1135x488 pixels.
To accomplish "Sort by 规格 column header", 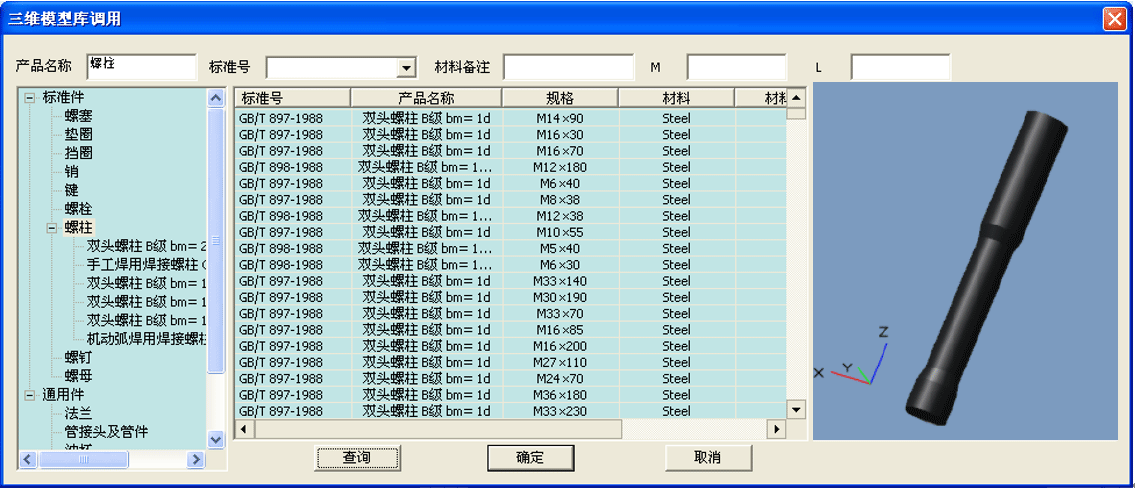I will click(x=560, y=98).
